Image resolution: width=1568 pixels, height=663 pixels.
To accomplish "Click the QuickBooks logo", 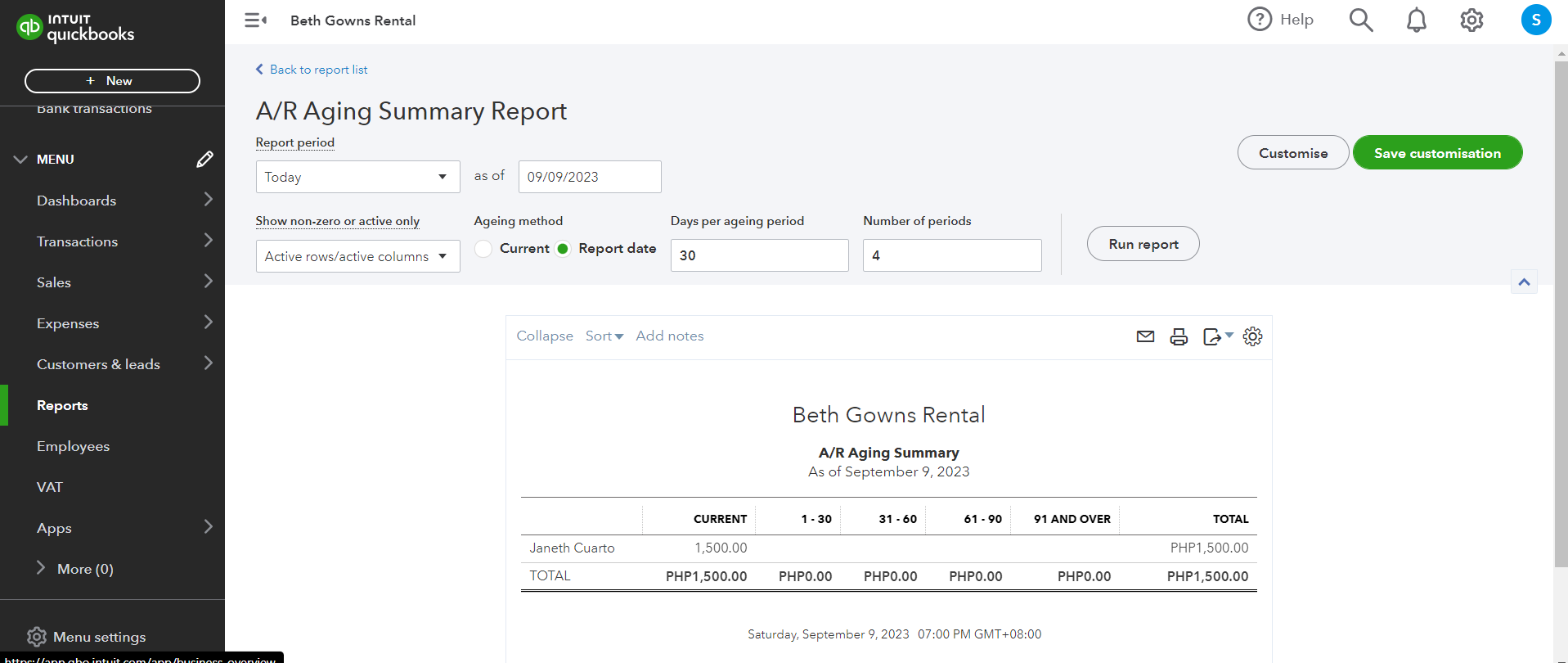I will (75, 28).
